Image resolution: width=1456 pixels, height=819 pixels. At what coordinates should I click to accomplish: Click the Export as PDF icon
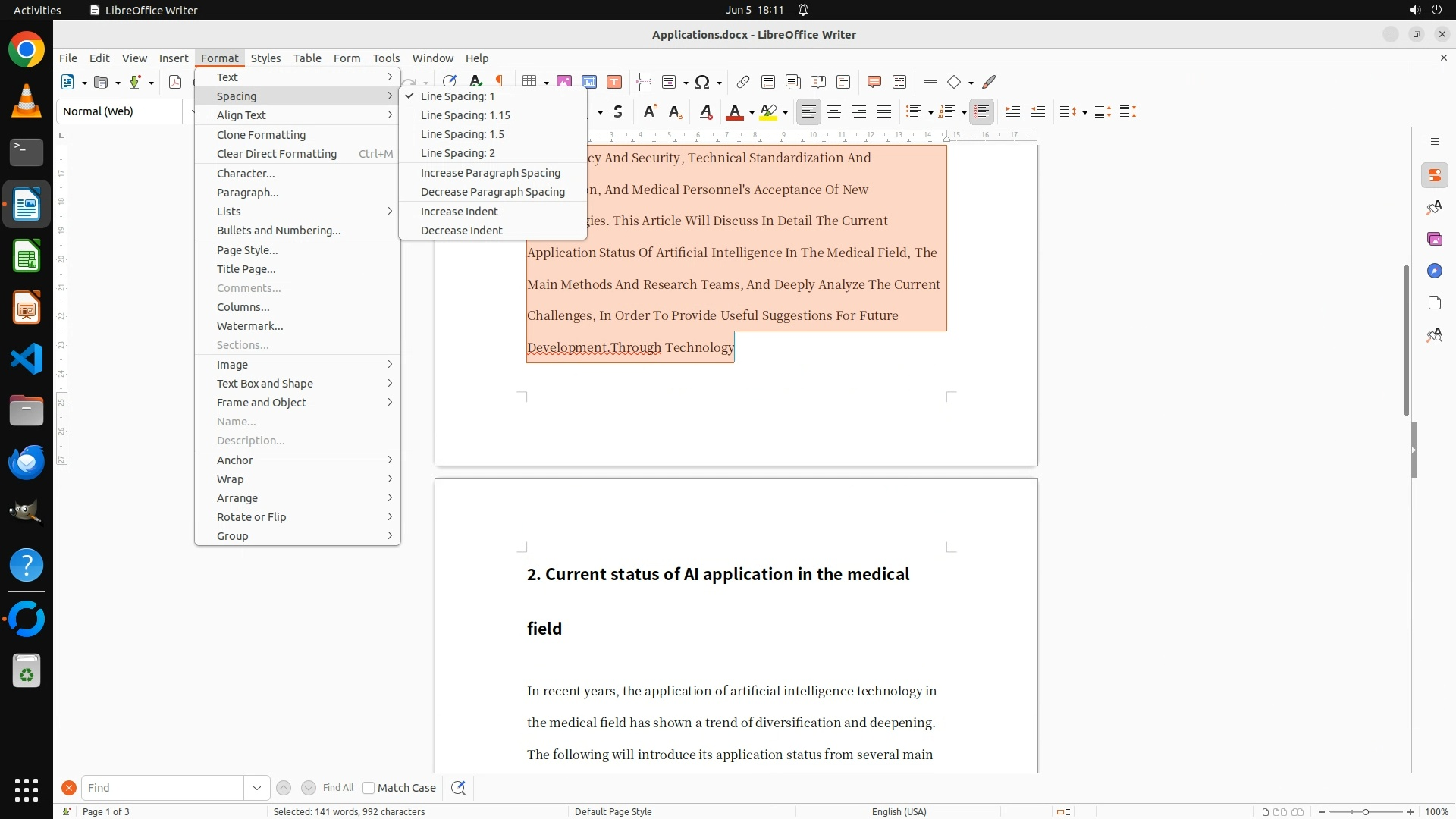coord(175,82)
